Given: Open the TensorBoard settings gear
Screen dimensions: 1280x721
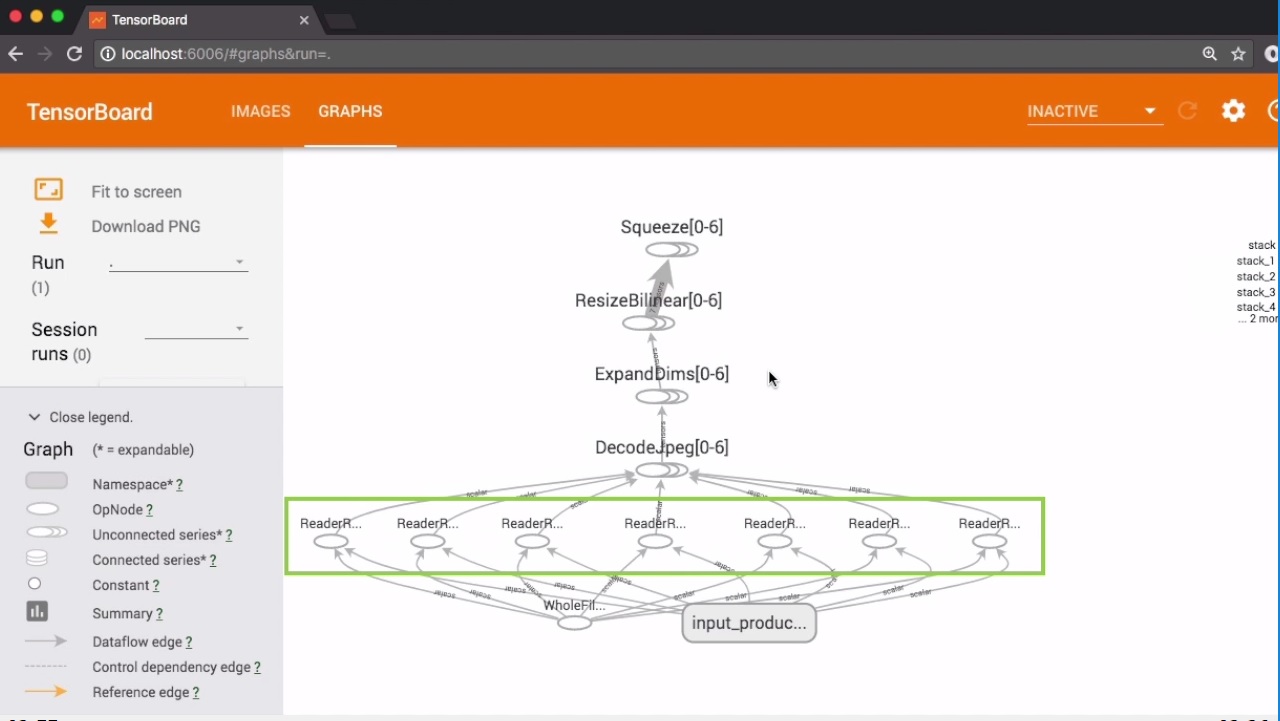Looking at the screenshot, I should (x=1233, y=111).
